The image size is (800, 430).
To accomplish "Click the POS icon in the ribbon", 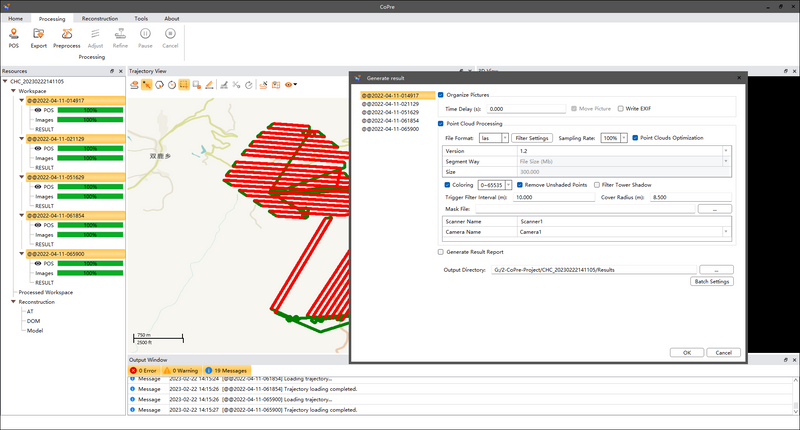I will coord(14,35).
